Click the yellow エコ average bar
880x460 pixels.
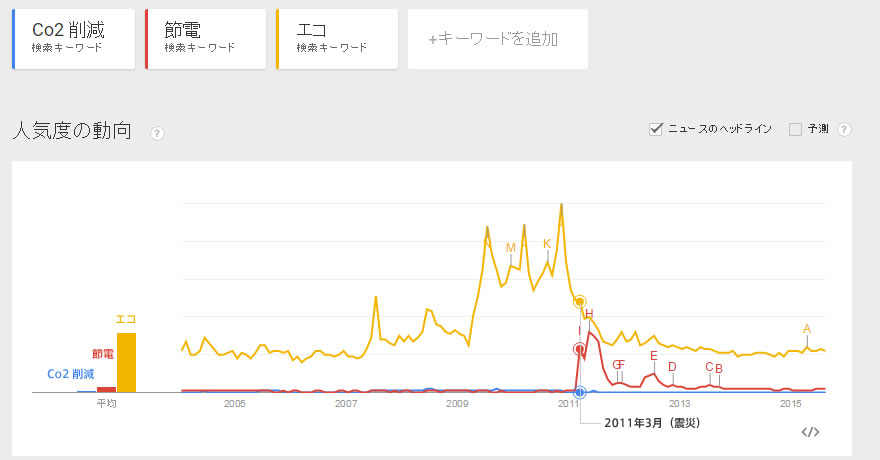126,362
